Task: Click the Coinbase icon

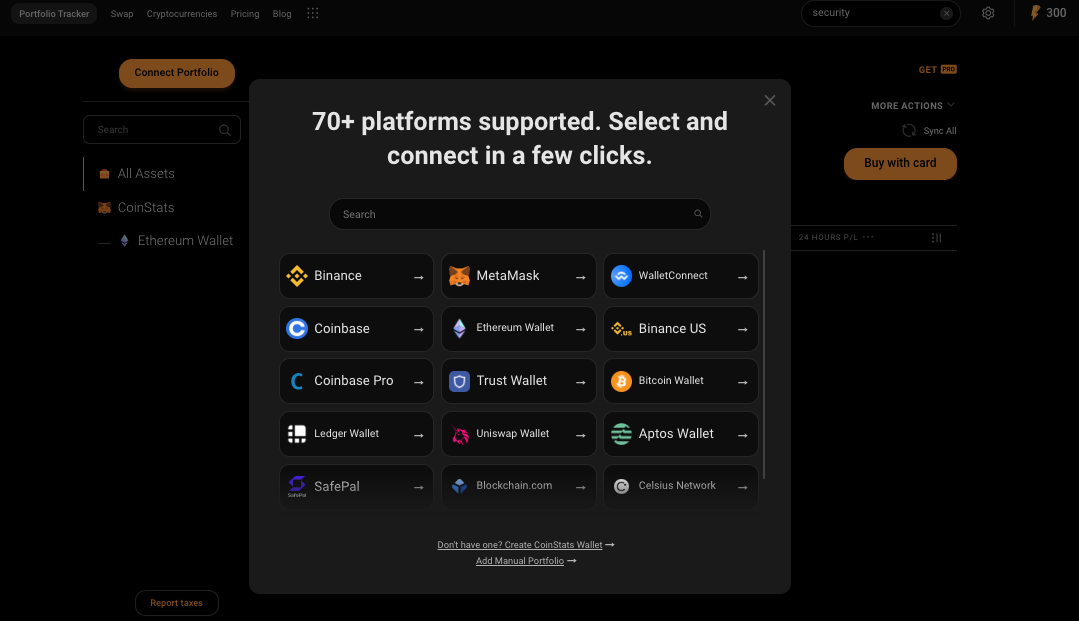Action: 296,328
